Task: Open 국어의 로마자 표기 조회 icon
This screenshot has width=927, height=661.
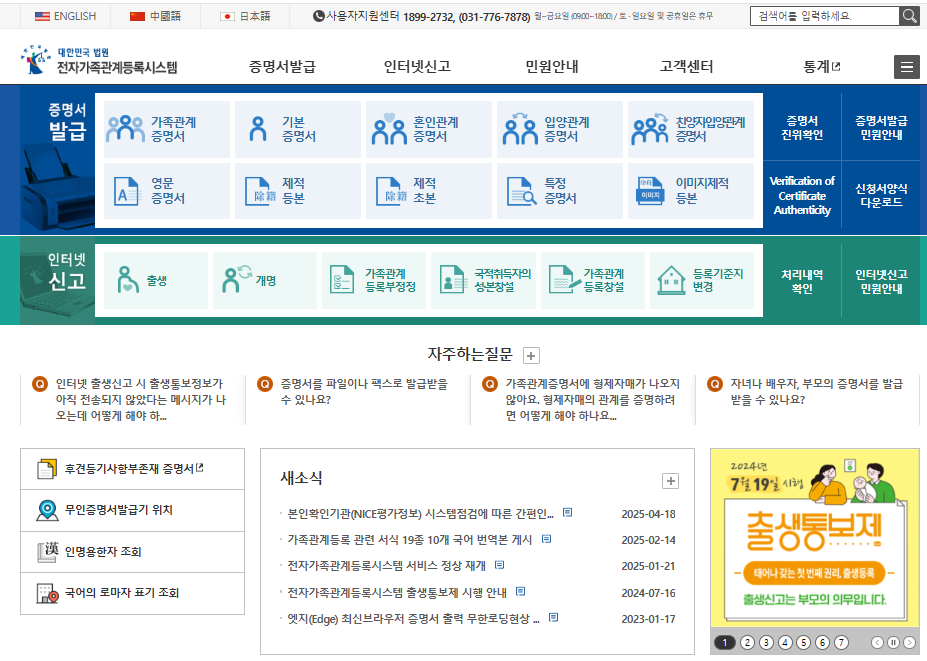Action: (x=47, y=593)
